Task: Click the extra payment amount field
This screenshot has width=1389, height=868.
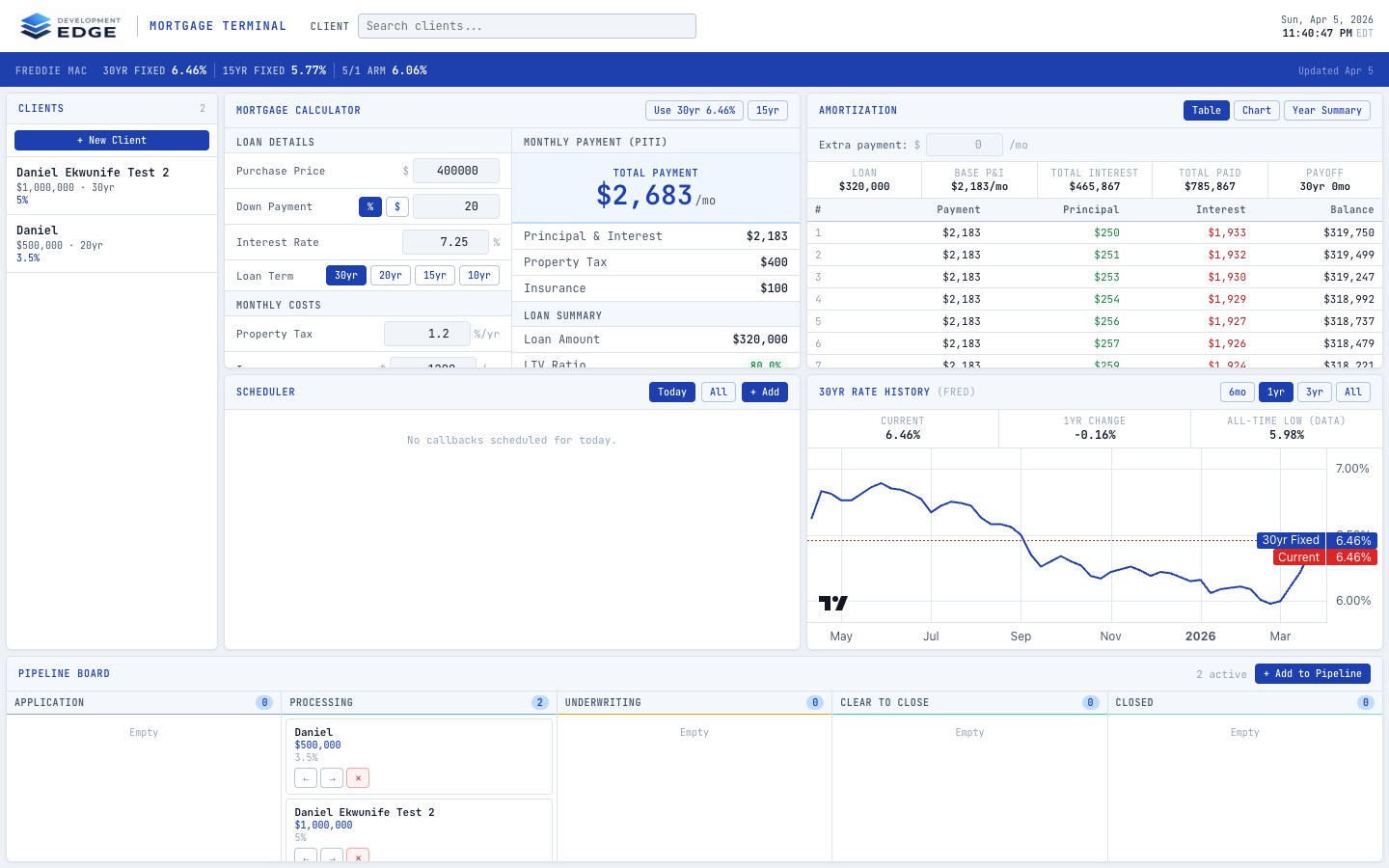Action: click(x=965, y=145)
